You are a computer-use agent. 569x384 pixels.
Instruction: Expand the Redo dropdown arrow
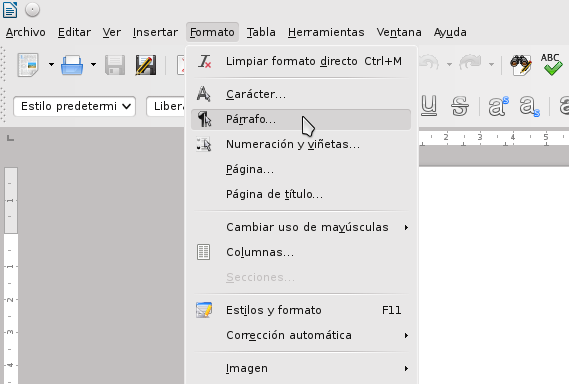point(491,65)
